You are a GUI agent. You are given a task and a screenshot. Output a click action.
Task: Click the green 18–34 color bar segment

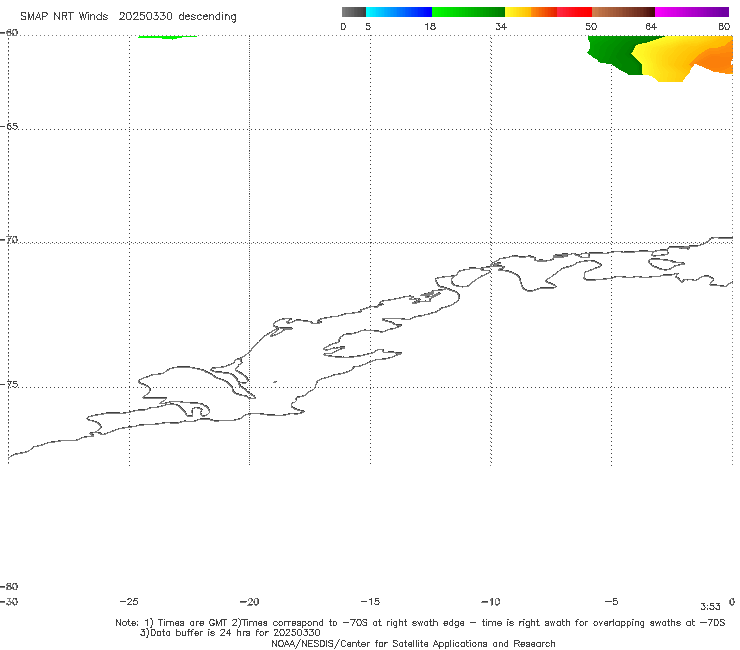coord(468,12)
